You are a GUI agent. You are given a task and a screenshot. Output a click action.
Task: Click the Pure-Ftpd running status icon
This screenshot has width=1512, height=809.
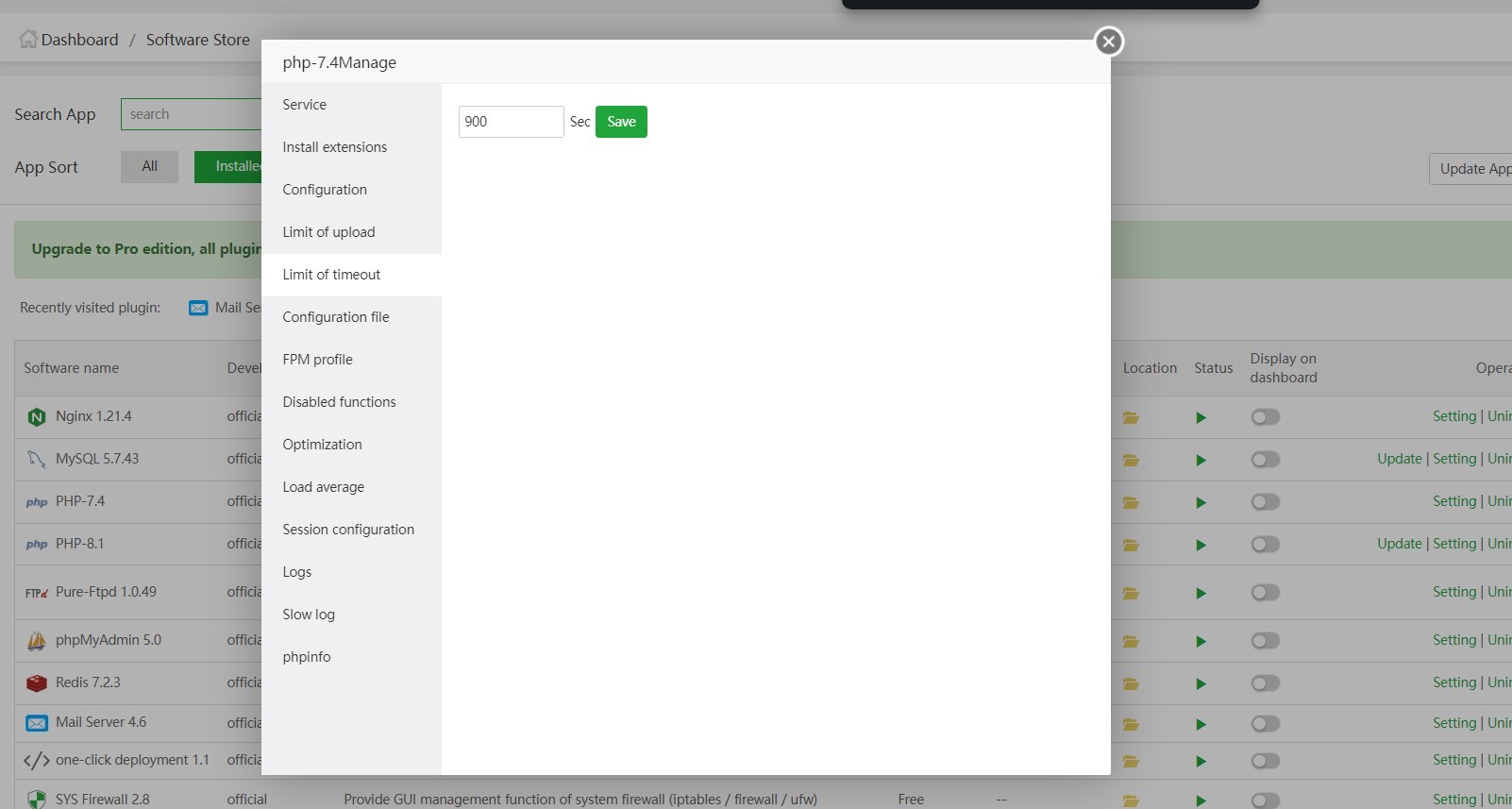click(x=1201, y=593)
